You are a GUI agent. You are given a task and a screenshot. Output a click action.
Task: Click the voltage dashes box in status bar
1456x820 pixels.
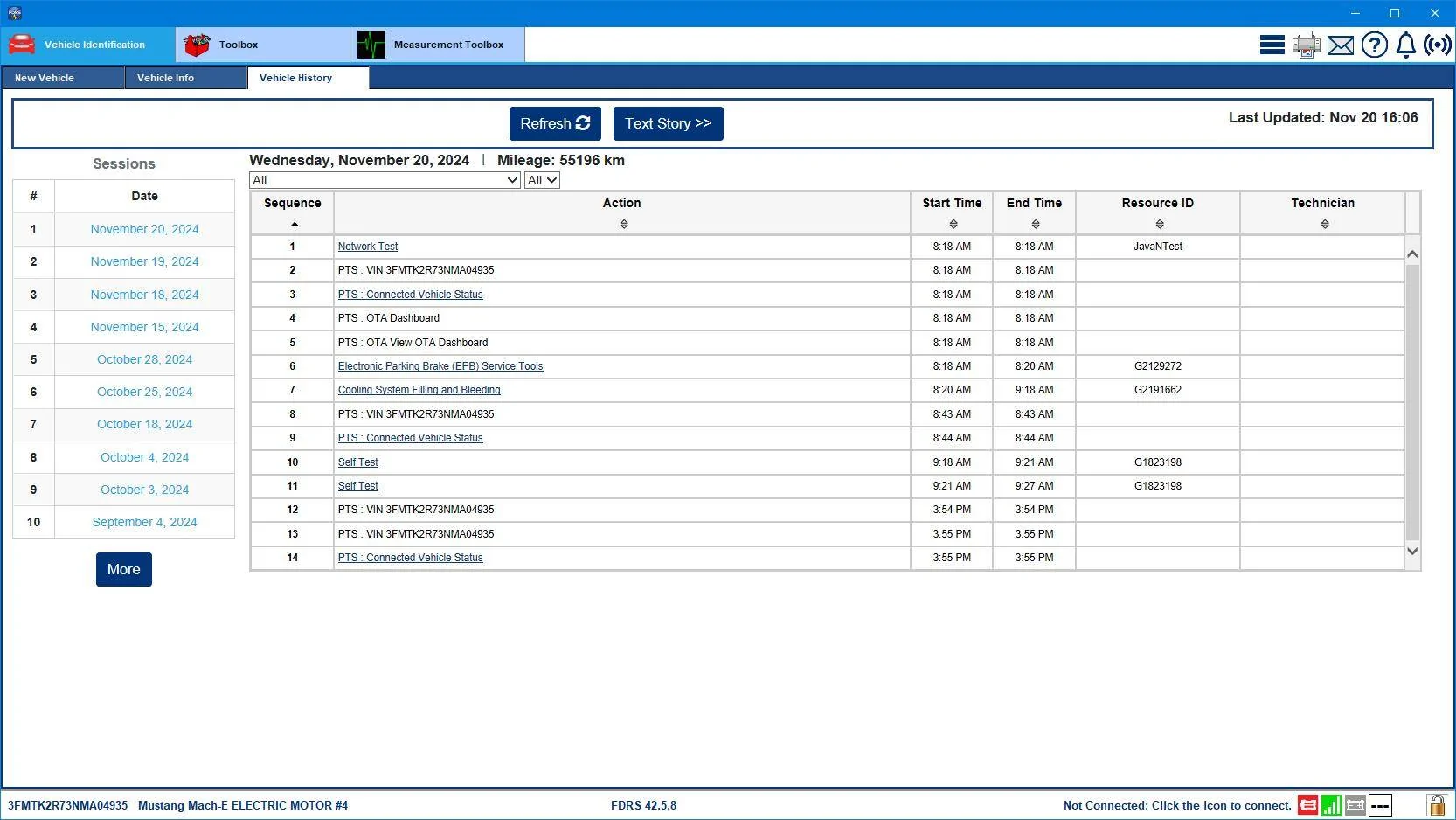(1380, 805)
